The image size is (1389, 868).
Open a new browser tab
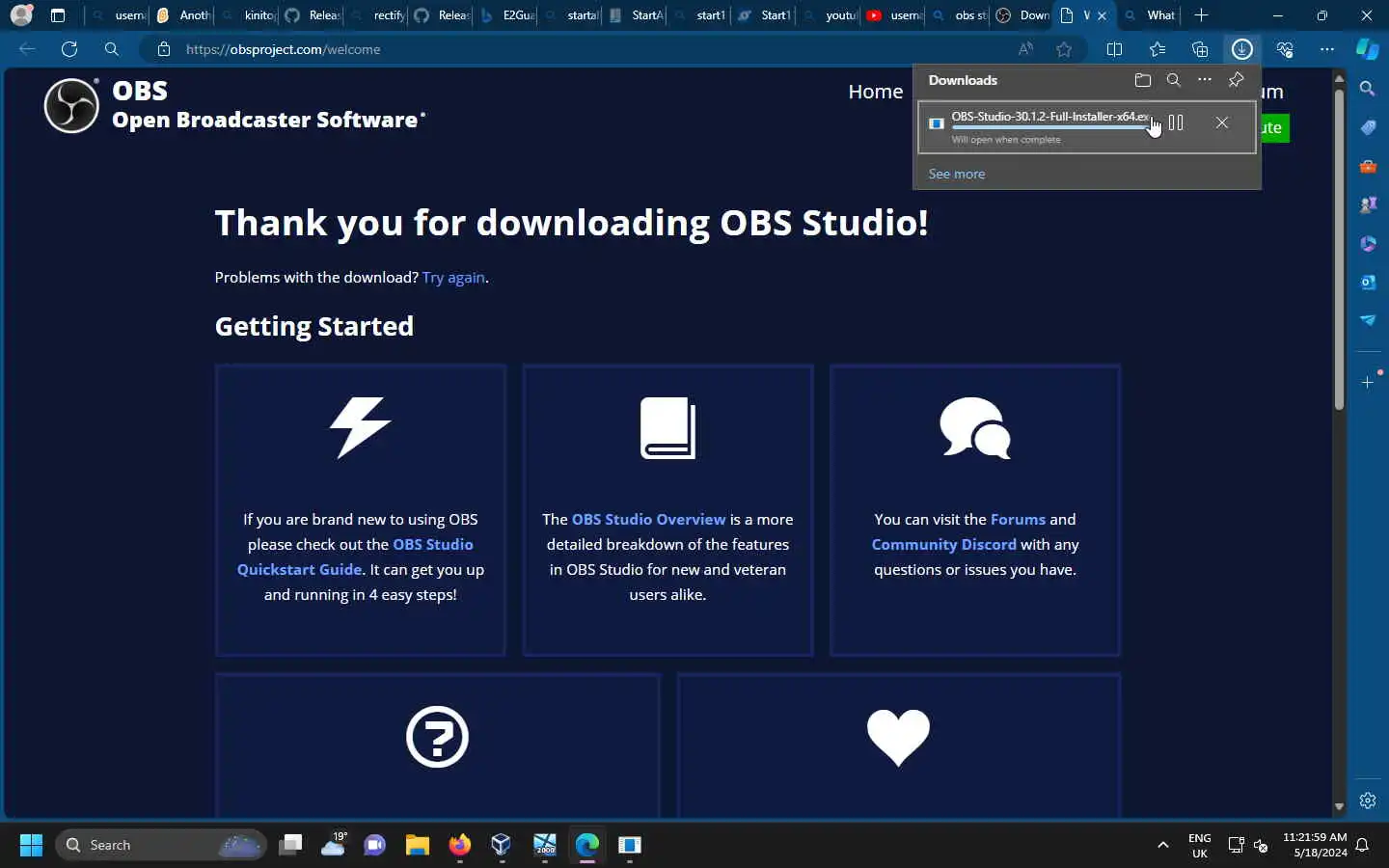tap(1201, 15)
